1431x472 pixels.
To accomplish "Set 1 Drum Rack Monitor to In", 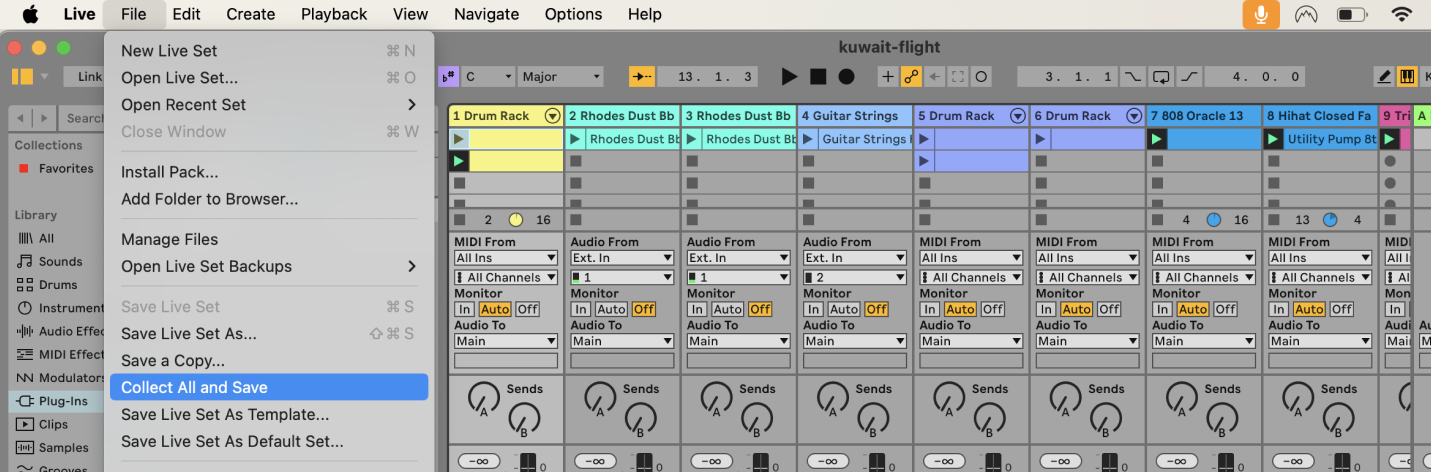I will 464,309.
